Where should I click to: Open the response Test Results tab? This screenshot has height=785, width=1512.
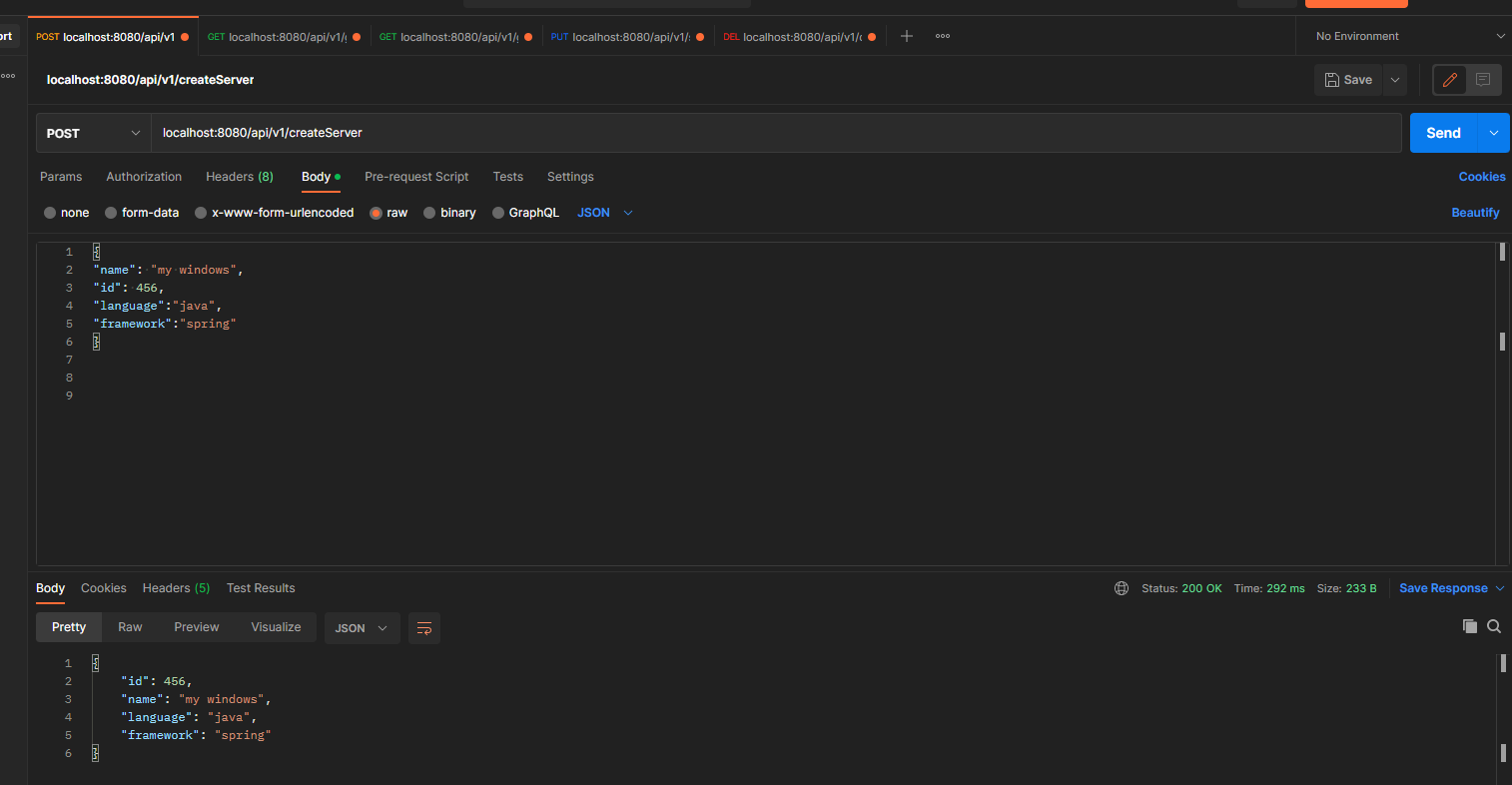(x=261, y=588)
